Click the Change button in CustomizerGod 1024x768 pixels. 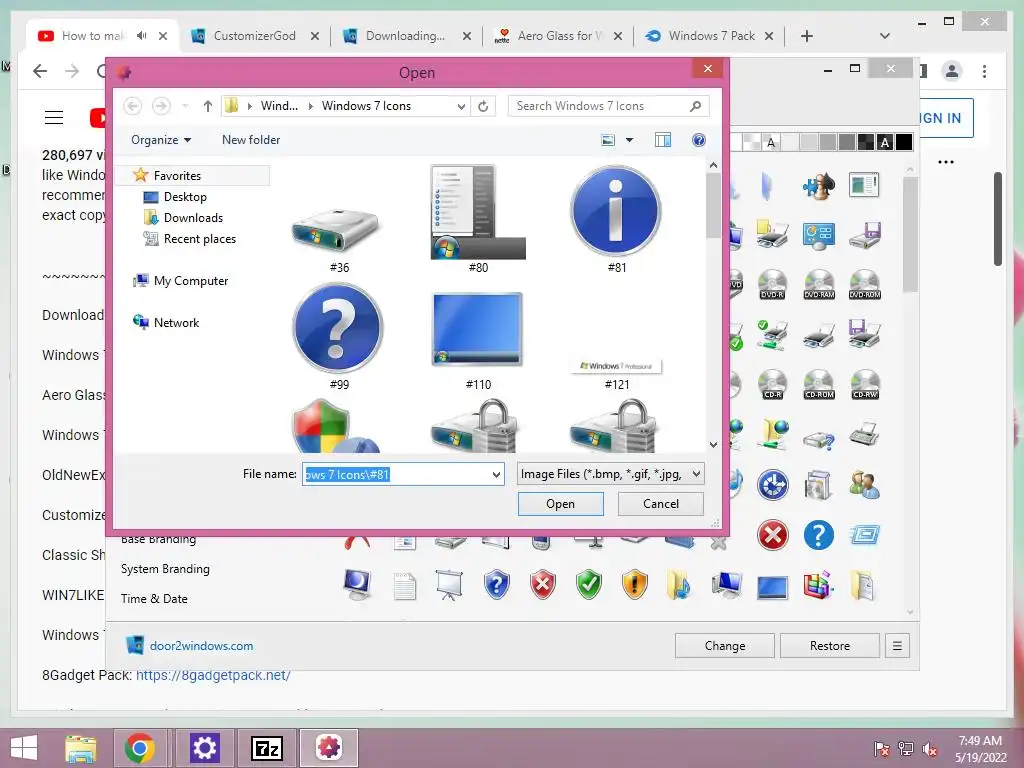[x=725, y=646]
